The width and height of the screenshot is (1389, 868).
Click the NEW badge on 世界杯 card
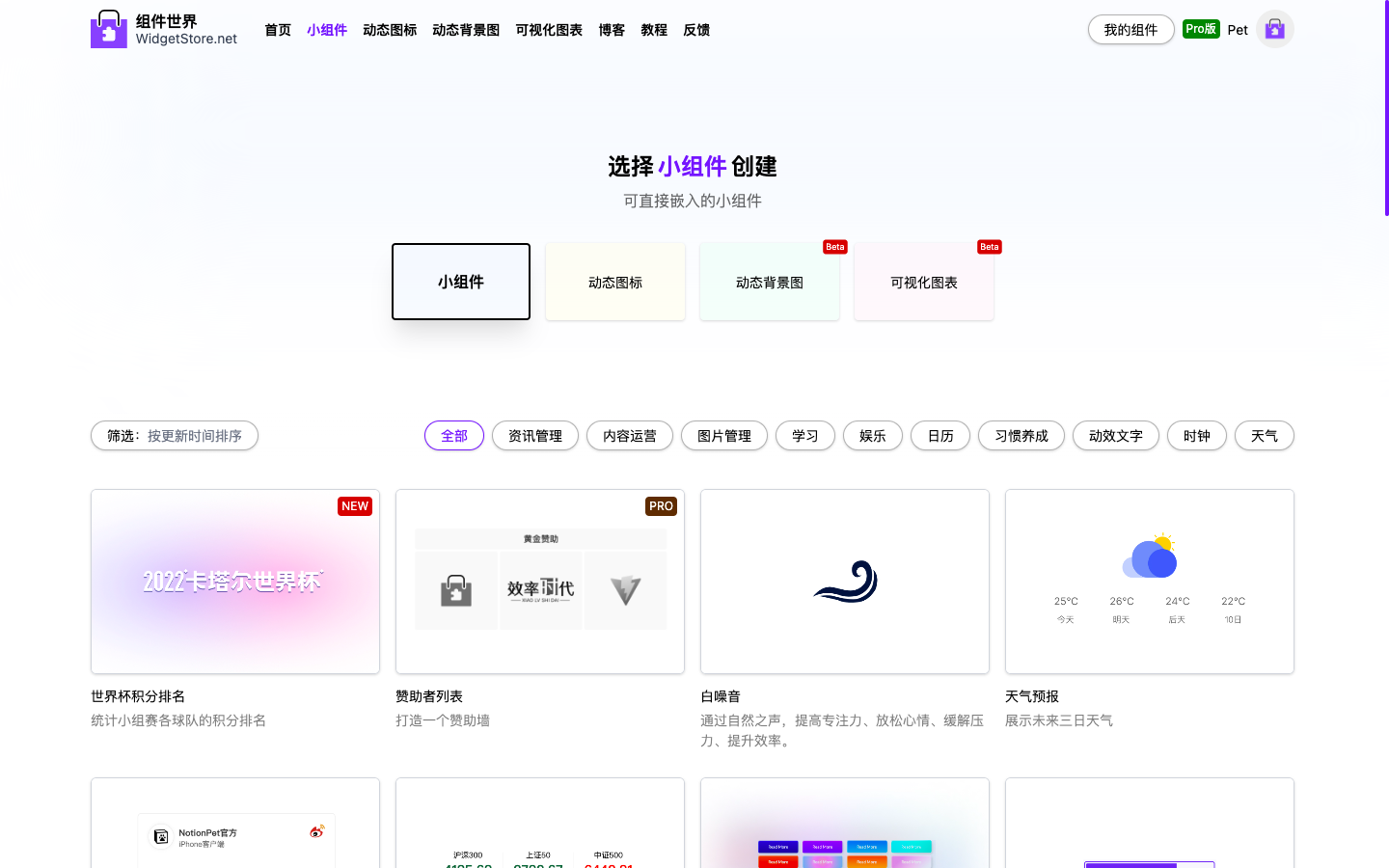click(x=355, y=506)
